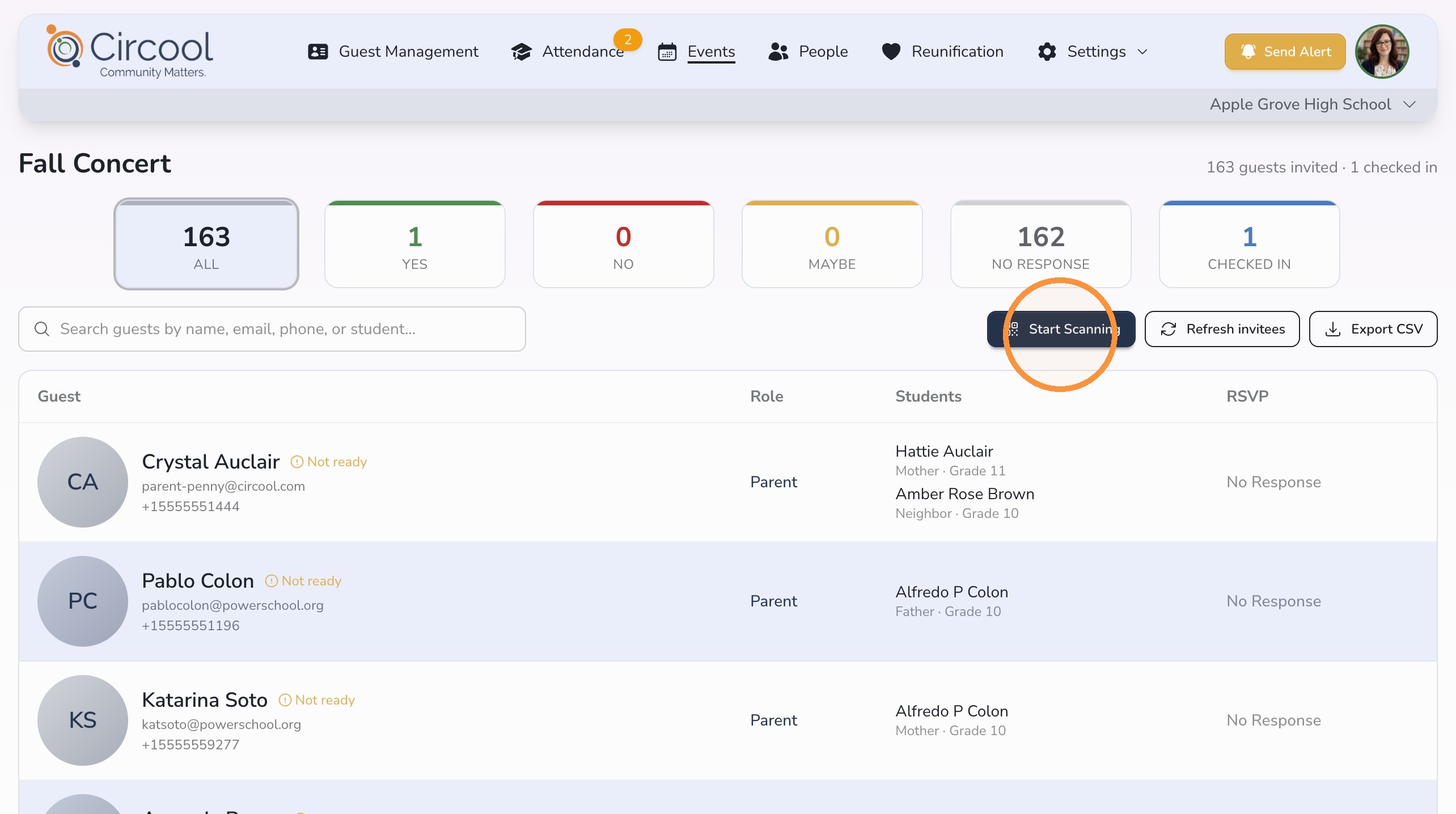Select student Amber Rose Brown
This screenshot has width=1456, height=814.
[x=965, y=494]
